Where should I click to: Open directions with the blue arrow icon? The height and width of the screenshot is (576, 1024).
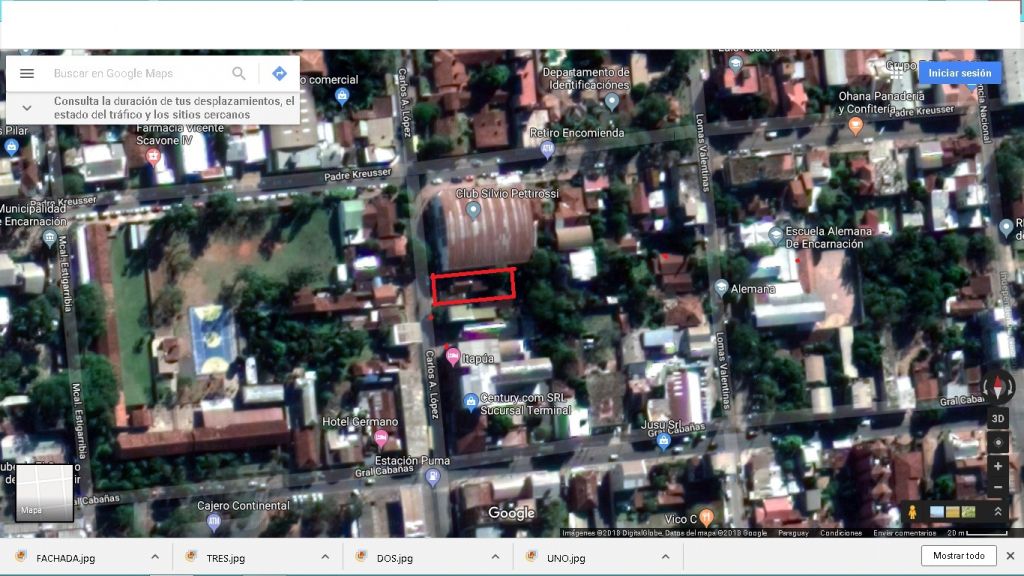[280, 73]
